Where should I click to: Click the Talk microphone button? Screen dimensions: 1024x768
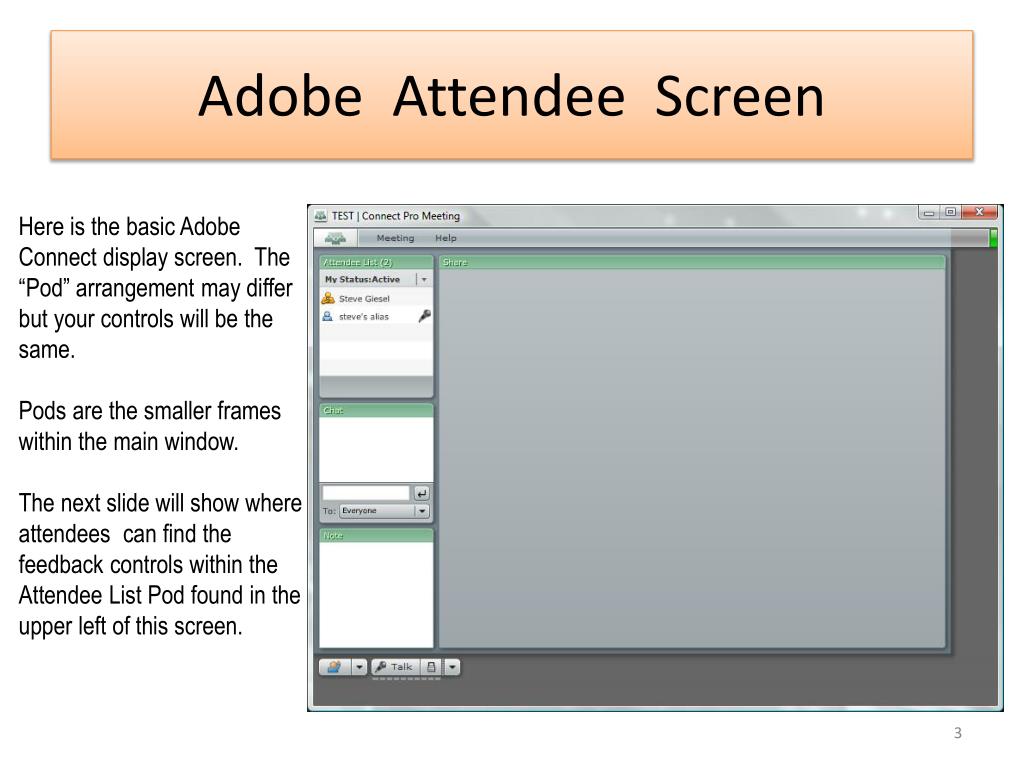tap(394, 667)
